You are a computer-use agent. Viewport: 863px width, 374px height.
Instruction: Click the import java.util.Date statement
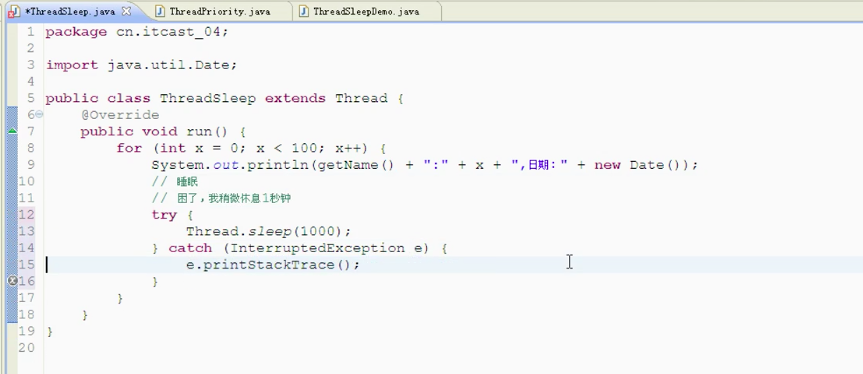pyautogui.click(x=141, y=65)
